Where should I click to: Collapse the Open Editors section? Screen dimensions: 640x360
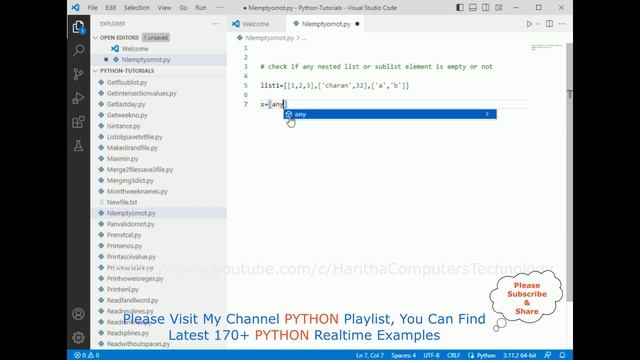click(x=119, y=38)
